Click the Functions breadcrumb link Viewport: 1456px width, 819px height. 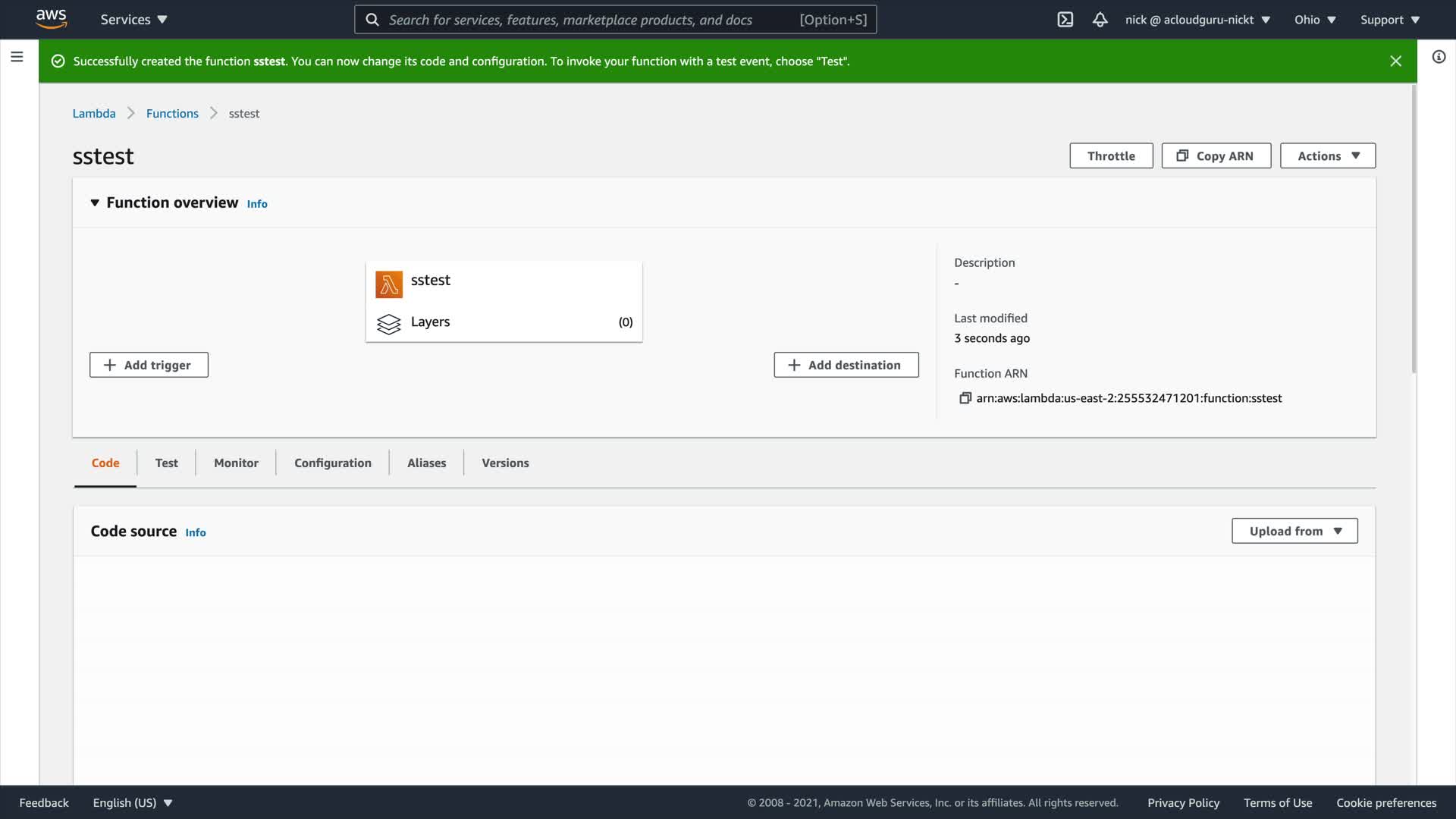point(172,113)
